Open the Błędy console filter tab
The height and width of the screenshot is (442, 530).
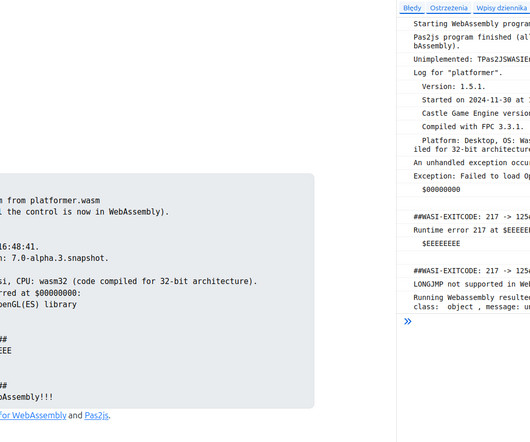[412, 8]
